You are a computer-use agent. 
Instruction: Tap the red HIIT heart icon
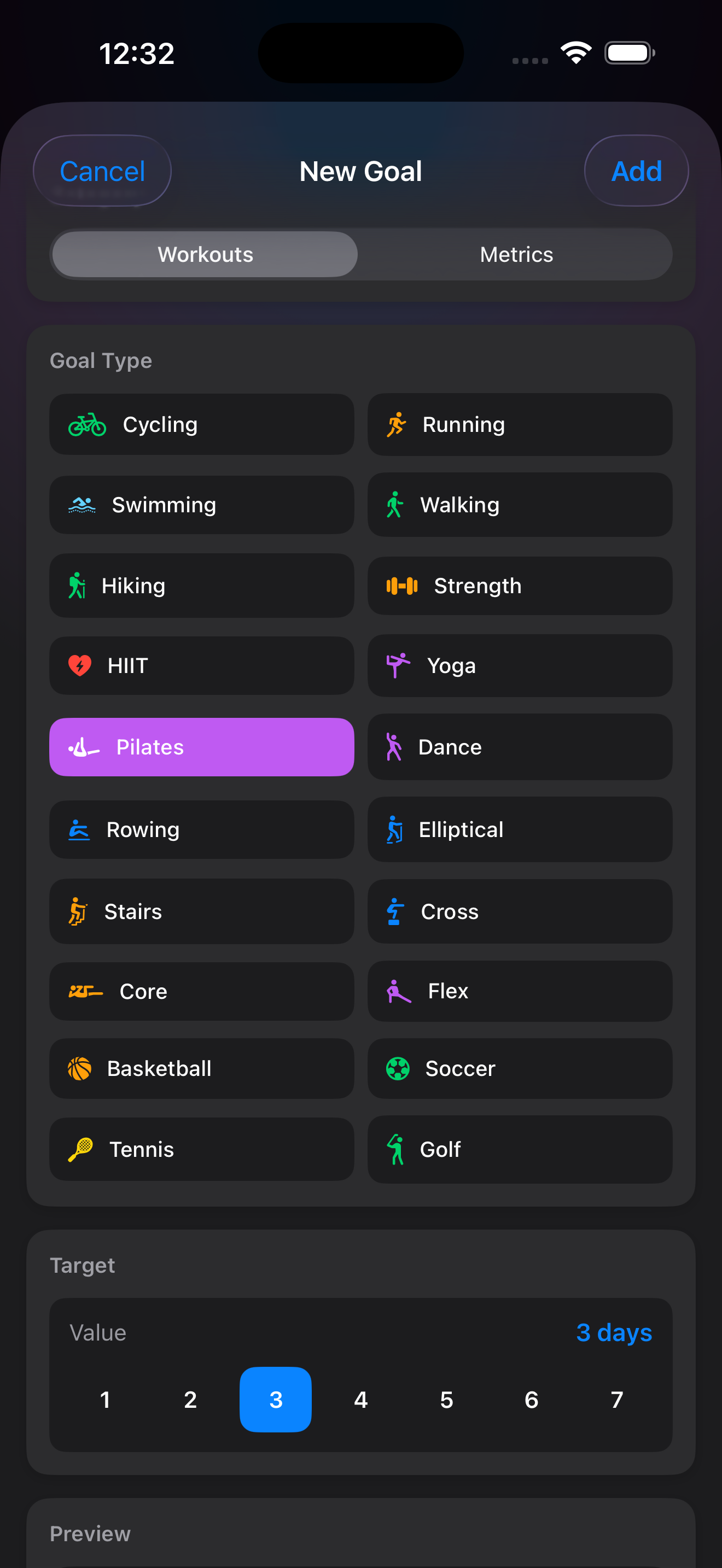80,666
